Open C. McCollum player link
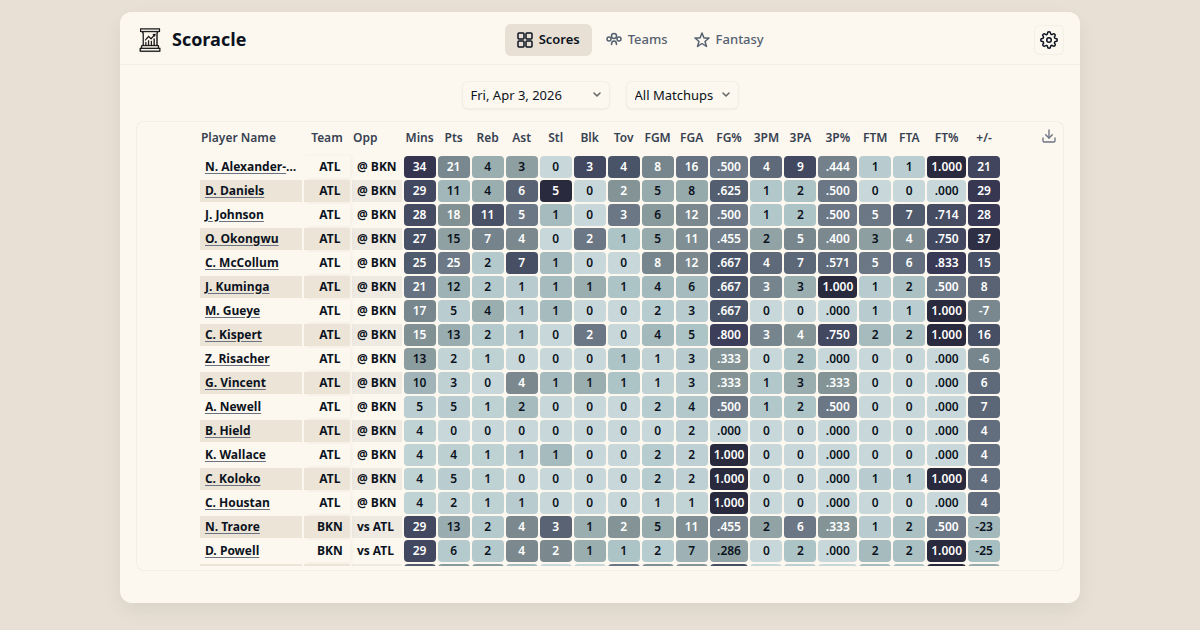This screenshot has width=1200, height=630. [x=242, y=263]
